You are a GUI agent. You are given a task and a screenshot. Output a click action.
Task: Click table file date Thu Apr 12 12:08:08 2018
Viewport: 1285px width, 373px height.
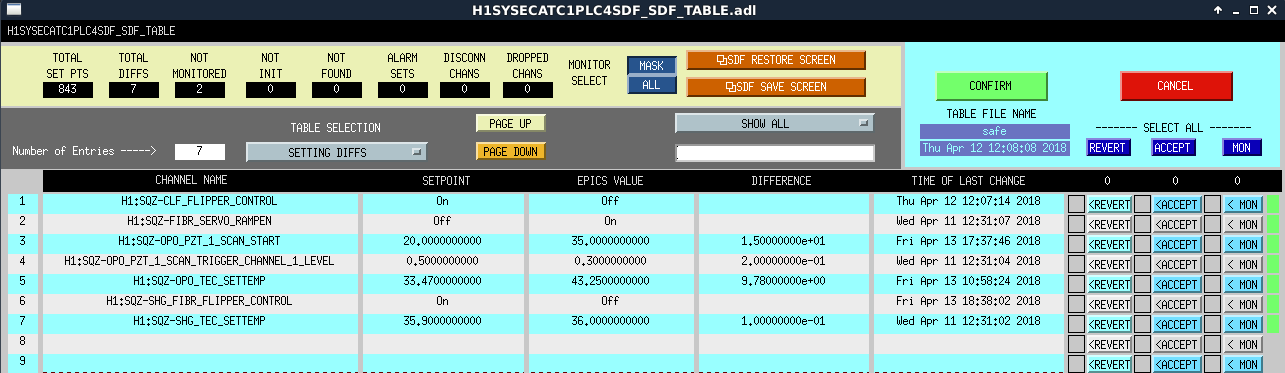995,148
